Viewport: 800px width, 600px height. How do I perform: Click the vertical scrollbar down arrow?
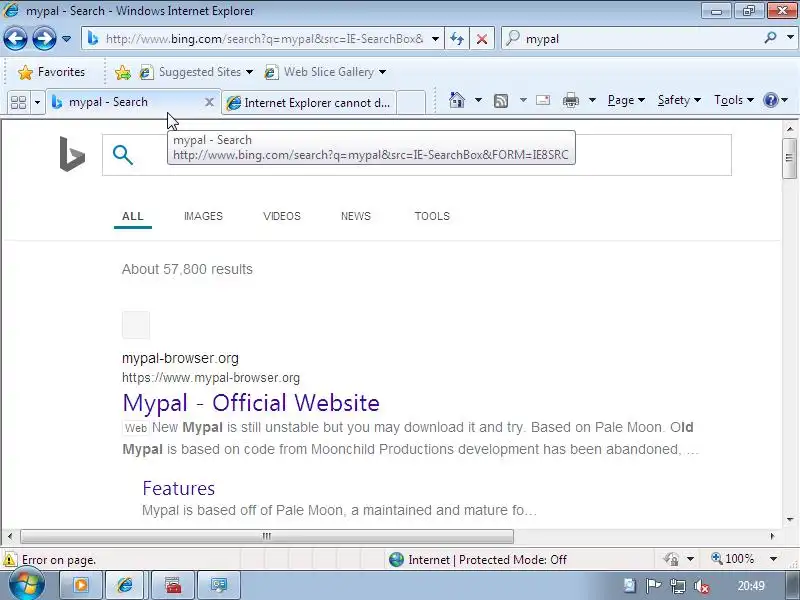coord(789,520)
